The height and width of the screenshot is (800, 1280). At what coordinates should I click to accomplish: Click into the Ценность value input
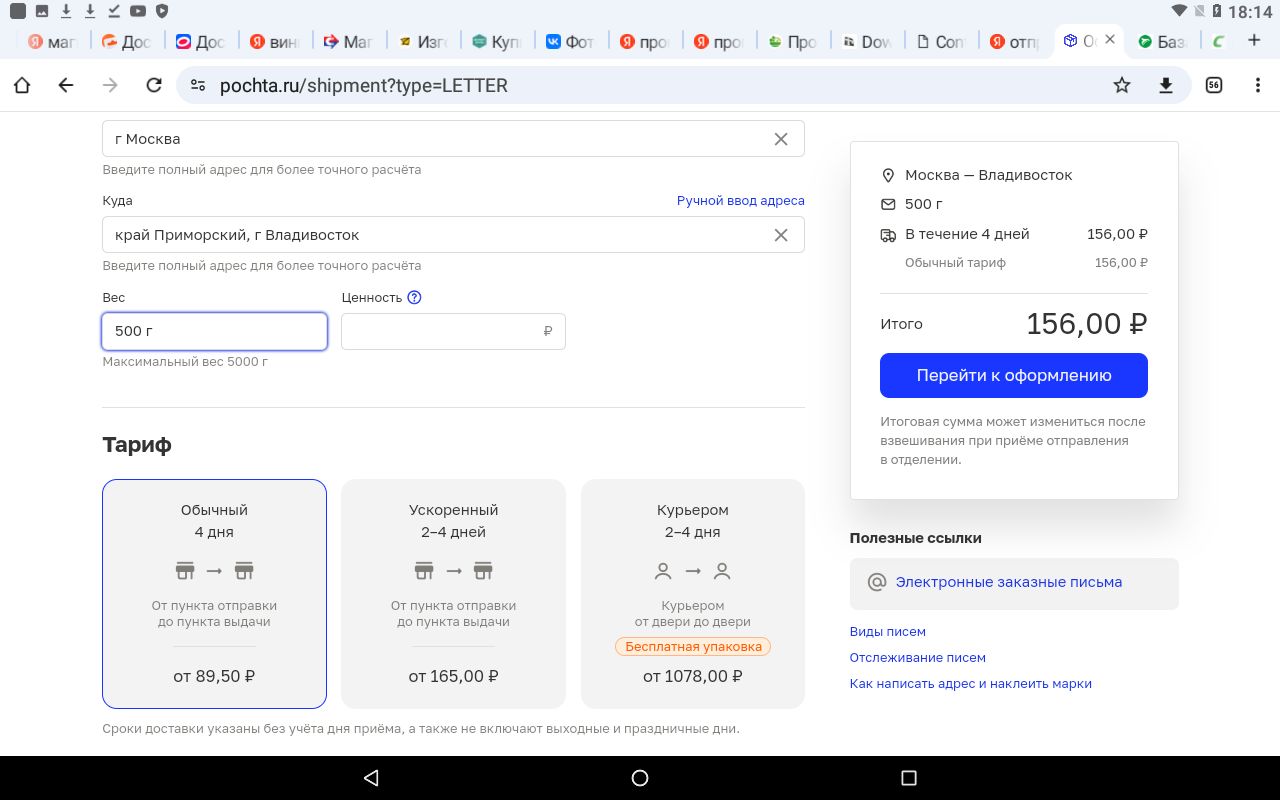coord(440,331)
